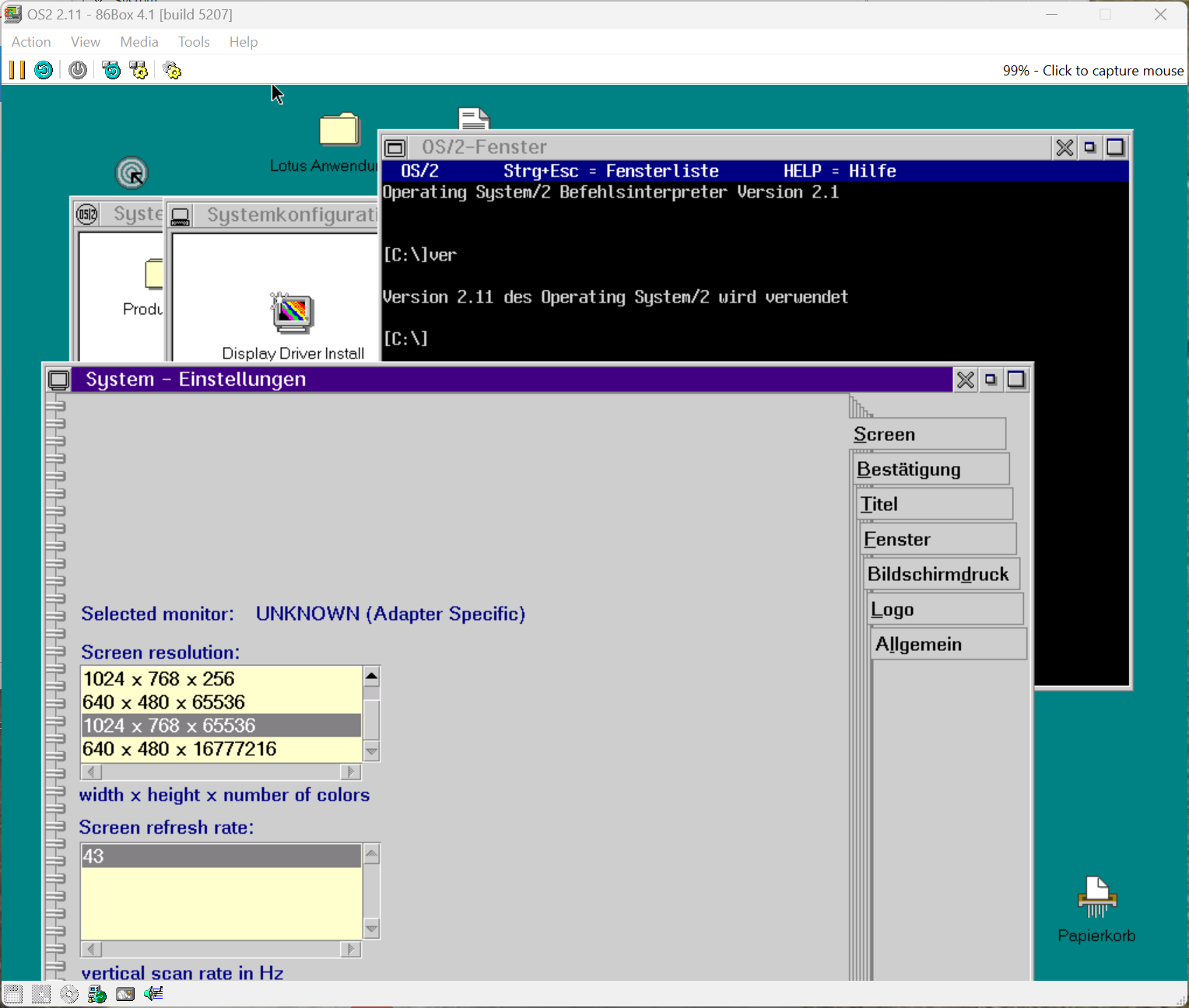Maximize the System - Einstellungen window

[x=1016, y=380]
